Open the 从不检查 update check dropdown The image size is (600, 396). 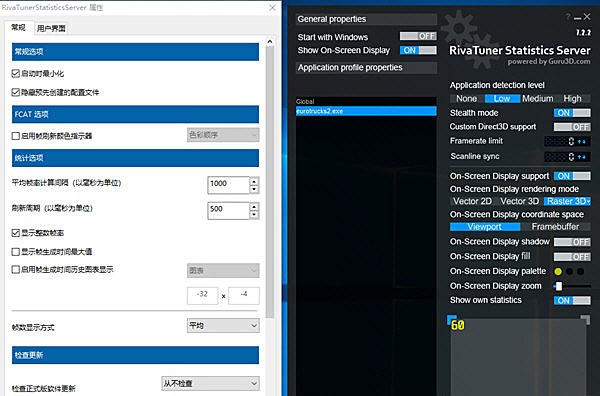(210, 383)
